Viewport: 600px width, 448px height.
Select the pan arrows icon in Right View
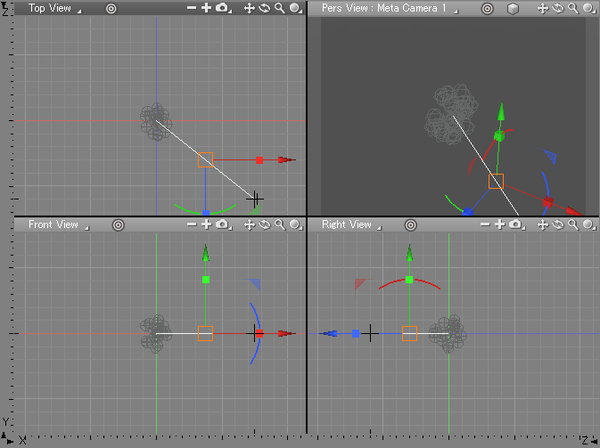coord(543,225)
